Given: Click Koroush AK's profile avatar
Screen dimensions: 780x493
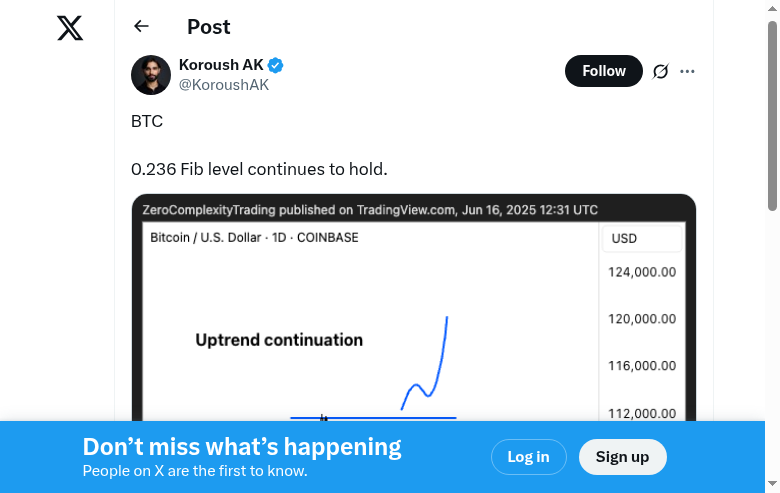Looking at the screenshot, I should point(151,75).
